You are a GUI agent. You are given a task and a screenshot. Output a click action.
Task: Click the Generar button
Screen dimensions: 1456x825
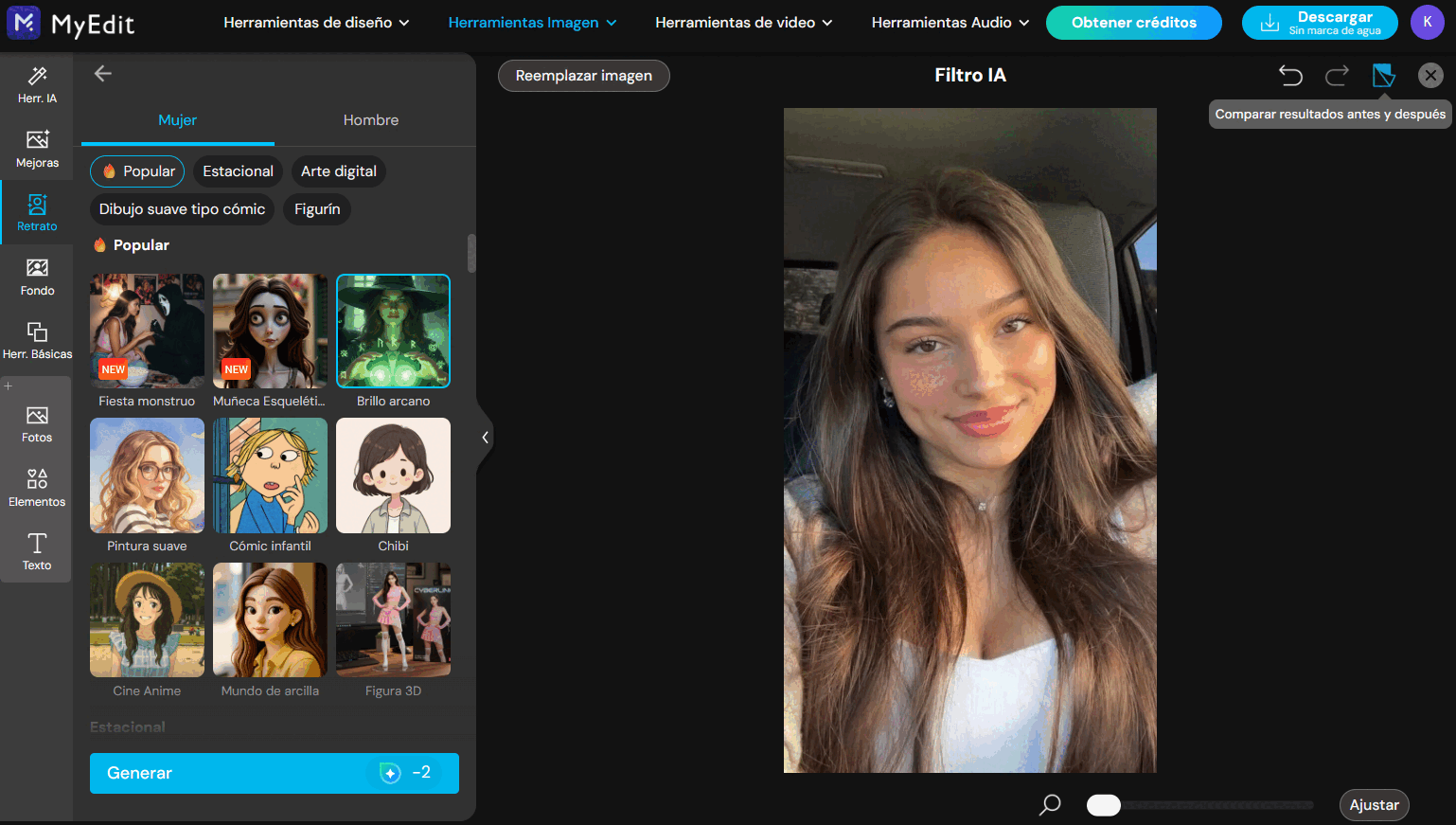pyautogui.click(x=274, y=773)
